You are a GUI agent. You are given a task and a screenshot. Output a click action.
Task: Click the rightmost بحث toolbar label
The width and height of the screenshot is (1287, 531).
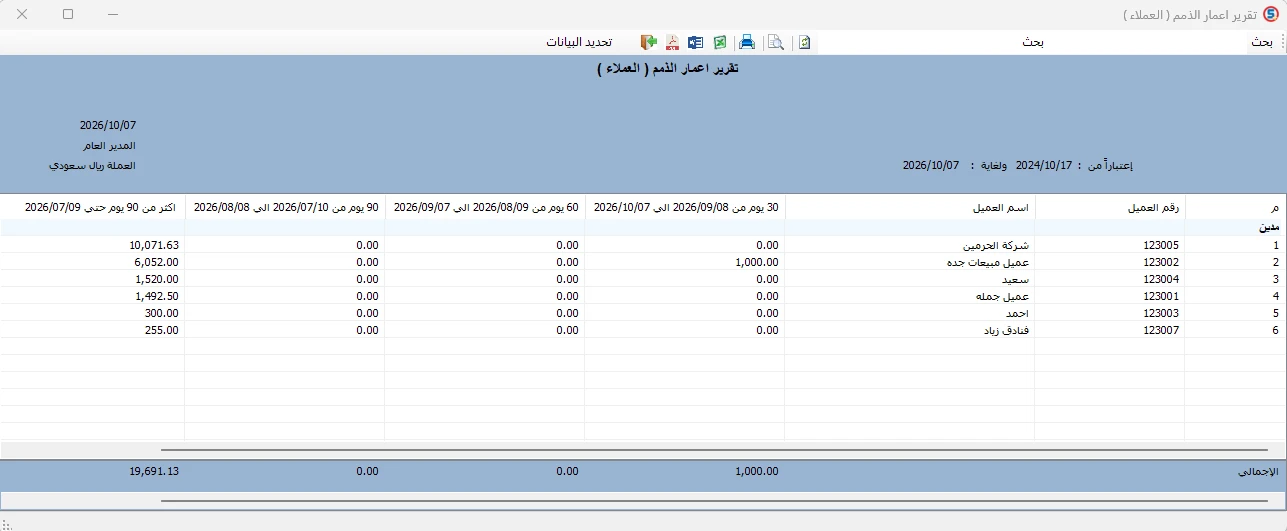pos(1262,42)
